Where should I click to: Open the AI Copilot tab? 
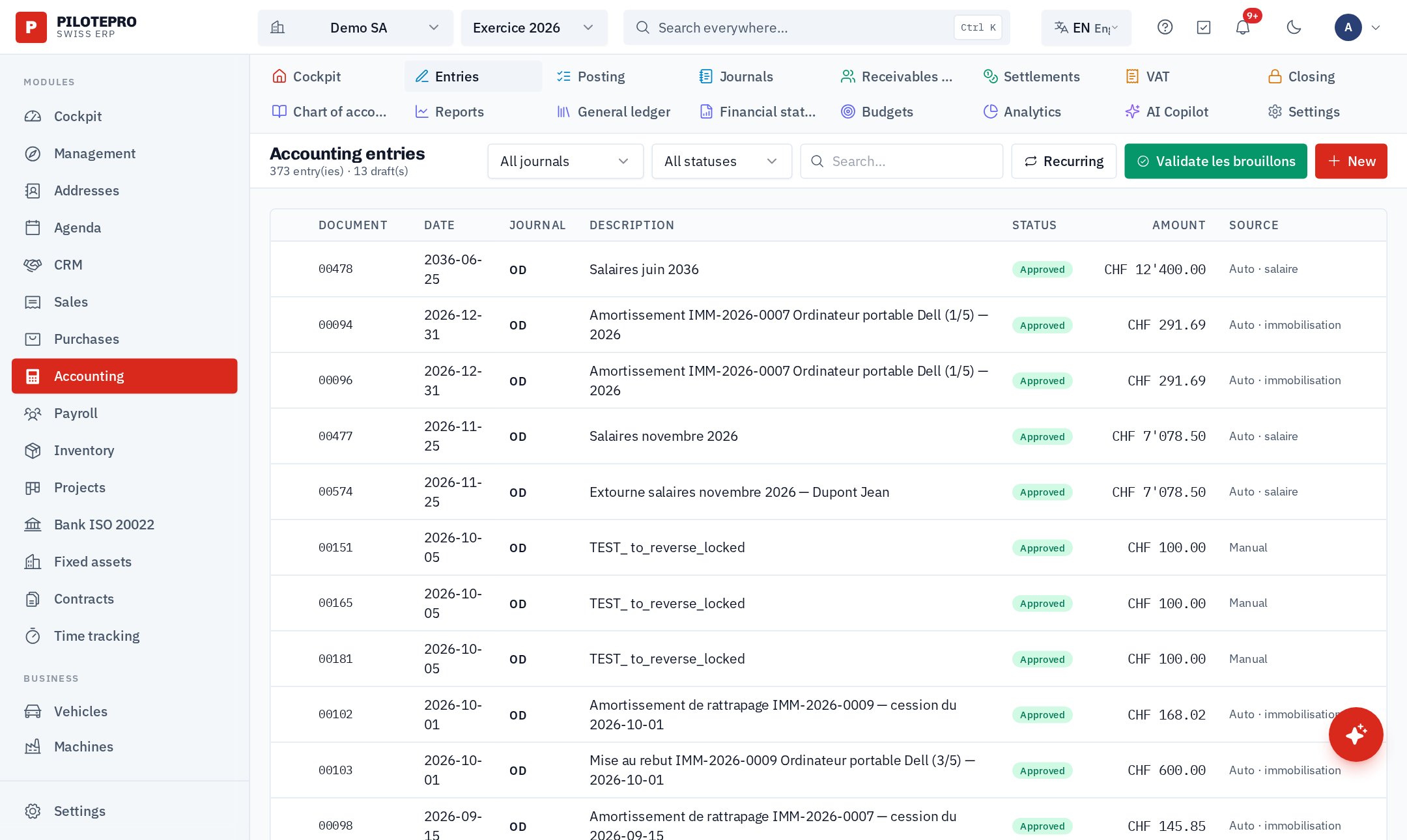click(1184, 111)
